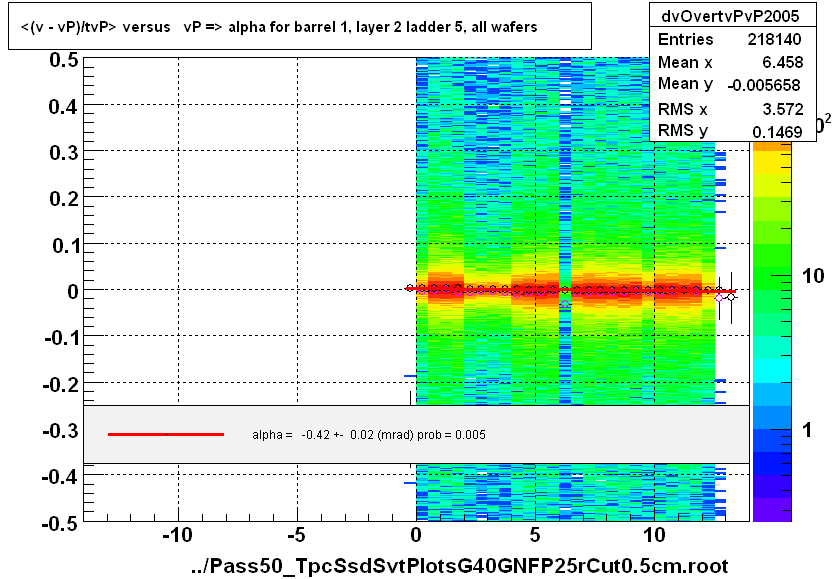Click the y-axis label -0.4
The image size is (833, 579).
click(x=61, y=477)
